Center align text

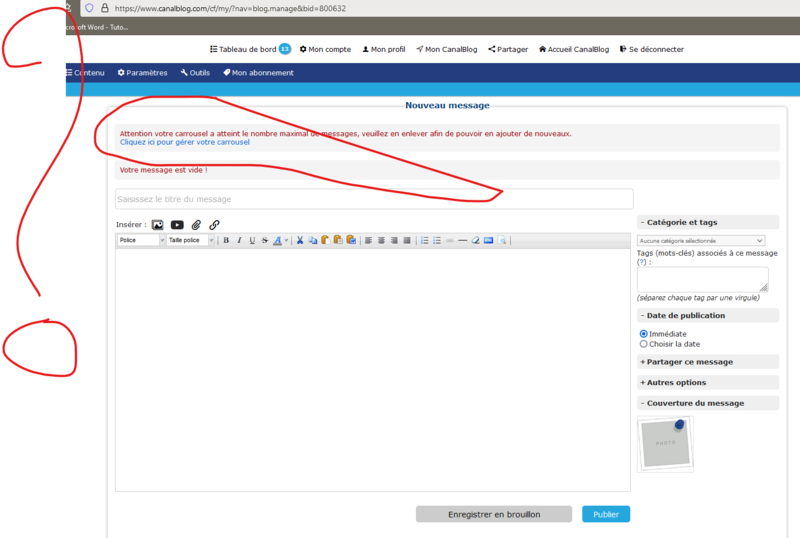pyautogui.click(x=381, y=240)
